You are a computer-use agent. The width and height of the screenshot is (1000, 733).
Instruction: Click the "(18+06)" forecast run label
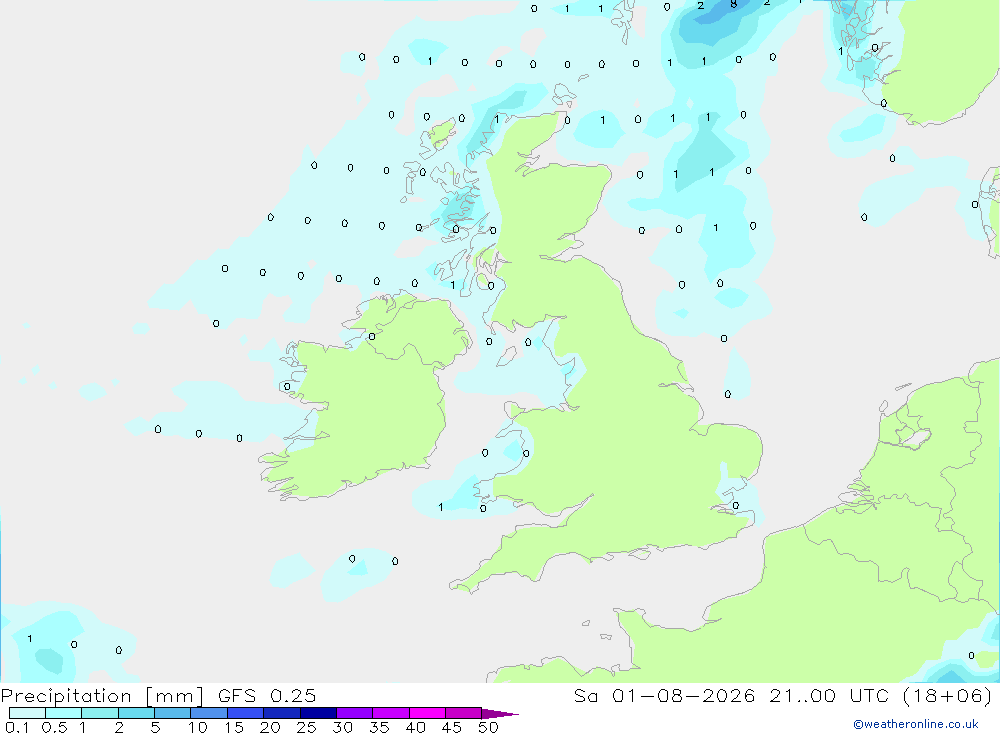click(x=948, y=696)
